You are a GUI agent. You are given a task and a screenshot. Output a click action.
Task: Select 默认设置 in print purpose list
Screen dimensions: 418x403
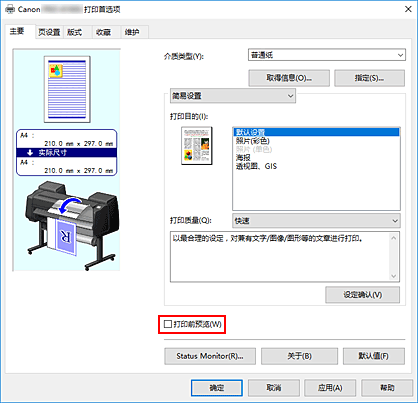pyautogui.click(x=316, y=132)
